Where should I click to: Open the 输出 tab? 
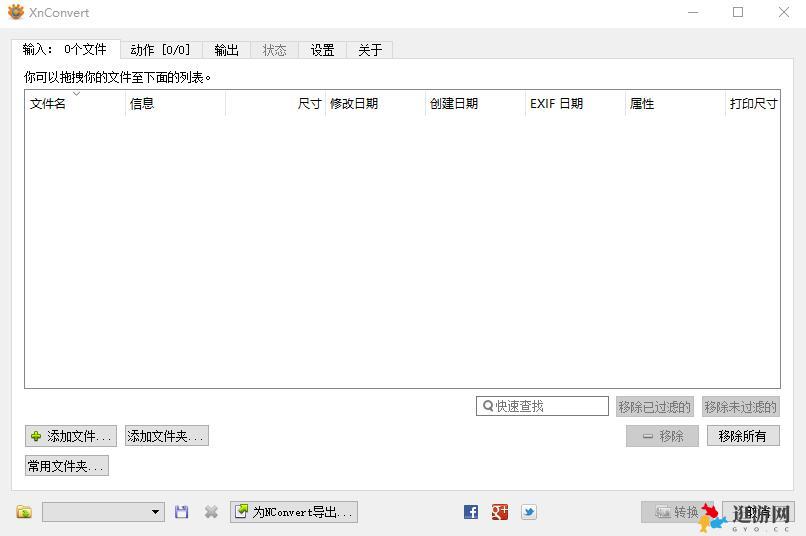227,50
